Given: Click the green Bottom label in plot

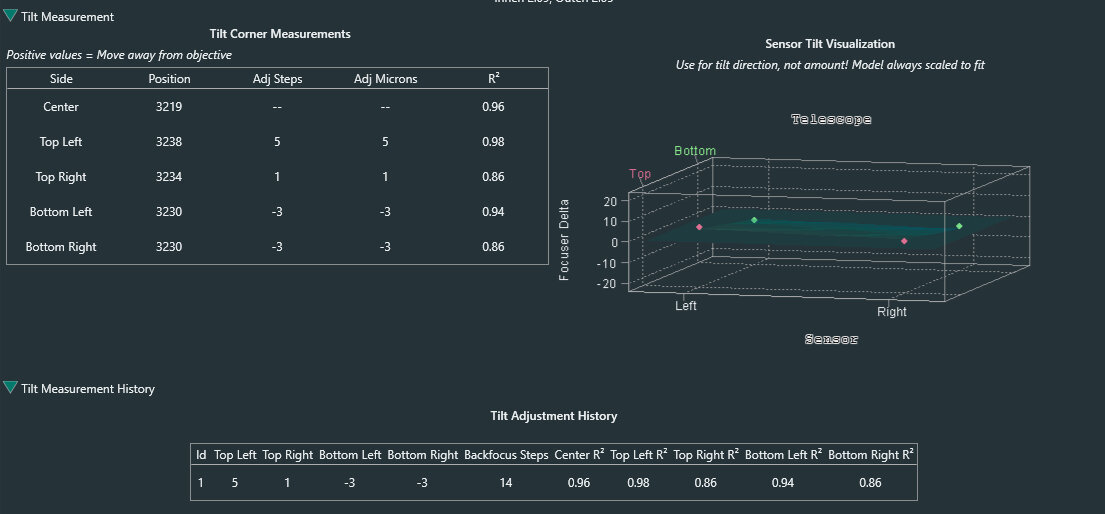Looking at the screenshot, I should pyautogui.click(x=695, y=151).
